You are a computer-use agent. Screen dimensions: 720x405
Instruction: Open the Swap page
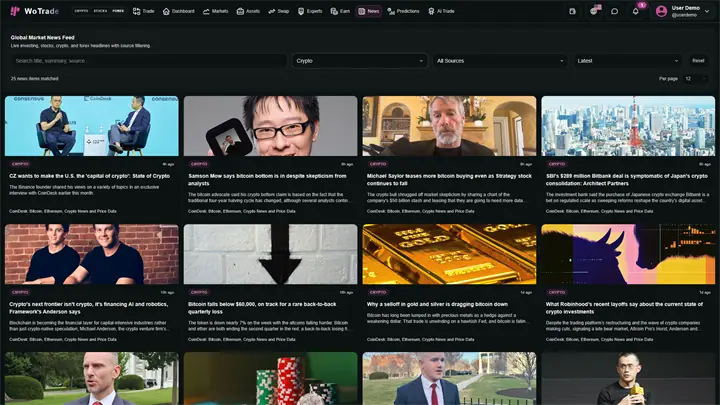pos(278,11)
